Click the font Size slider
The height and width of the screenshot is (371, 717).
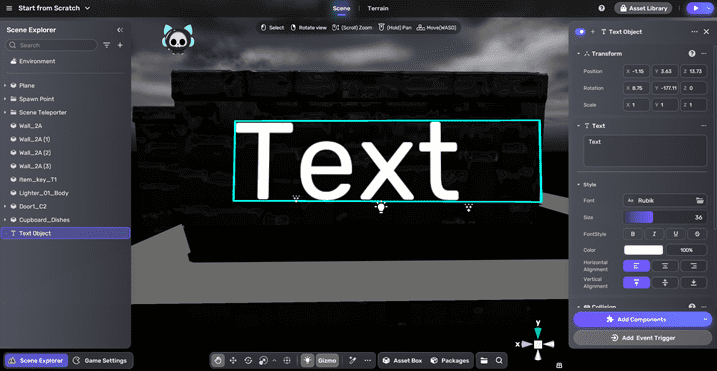(665, 217)
